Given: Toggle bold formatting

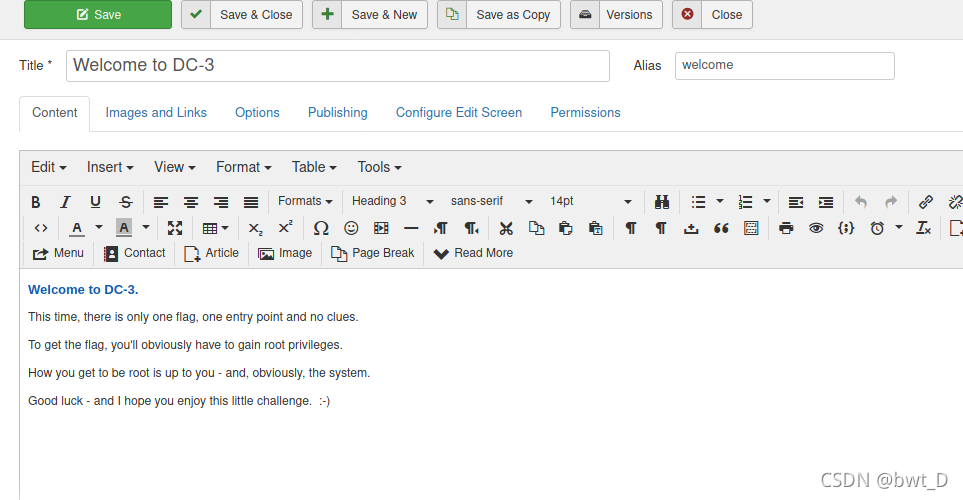Looking at the screenshot, I should pyautogui.click(x=36, y=201).
